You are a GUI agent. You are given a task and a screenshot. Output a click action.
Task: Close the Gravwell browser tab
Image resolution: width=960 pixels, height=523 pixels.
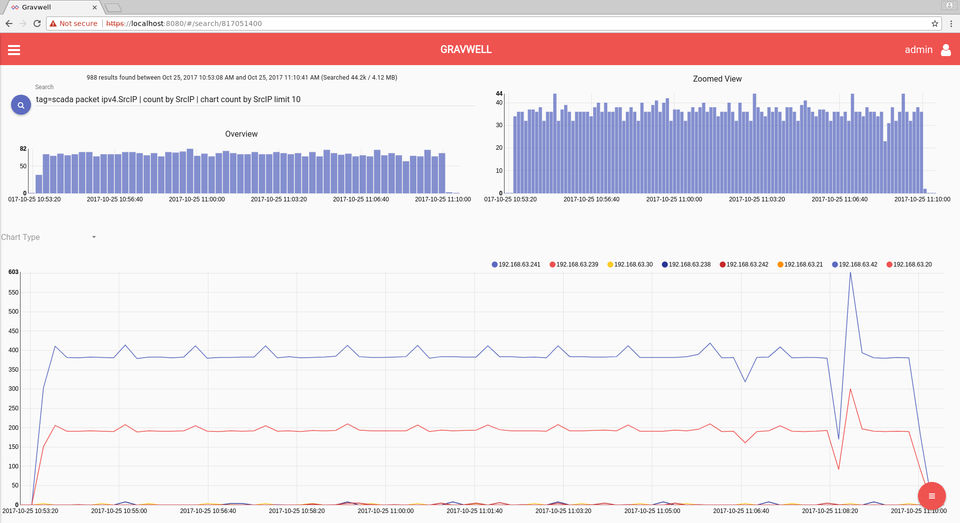pos(94,7)
